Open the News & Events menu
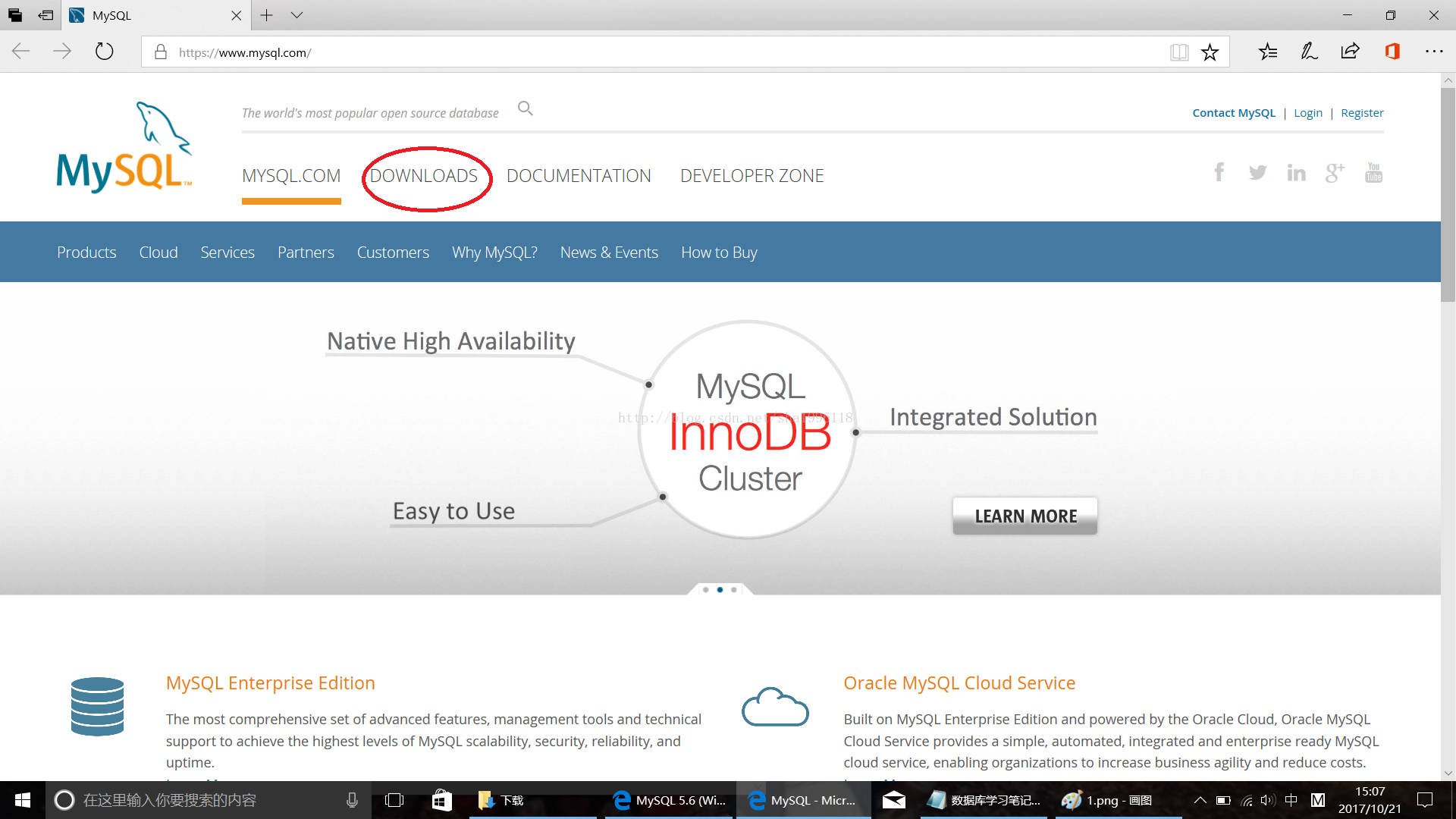 [609, 253]
